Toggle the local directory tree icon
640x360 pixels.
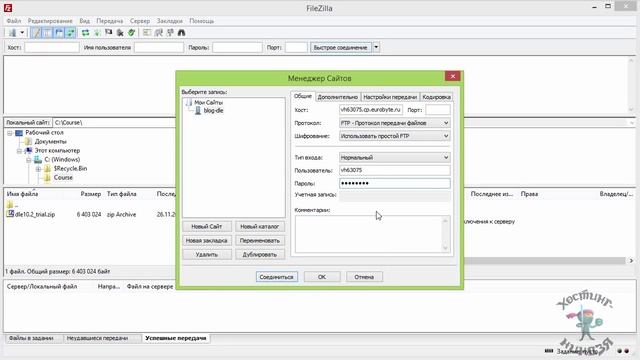tap(48, 33)
